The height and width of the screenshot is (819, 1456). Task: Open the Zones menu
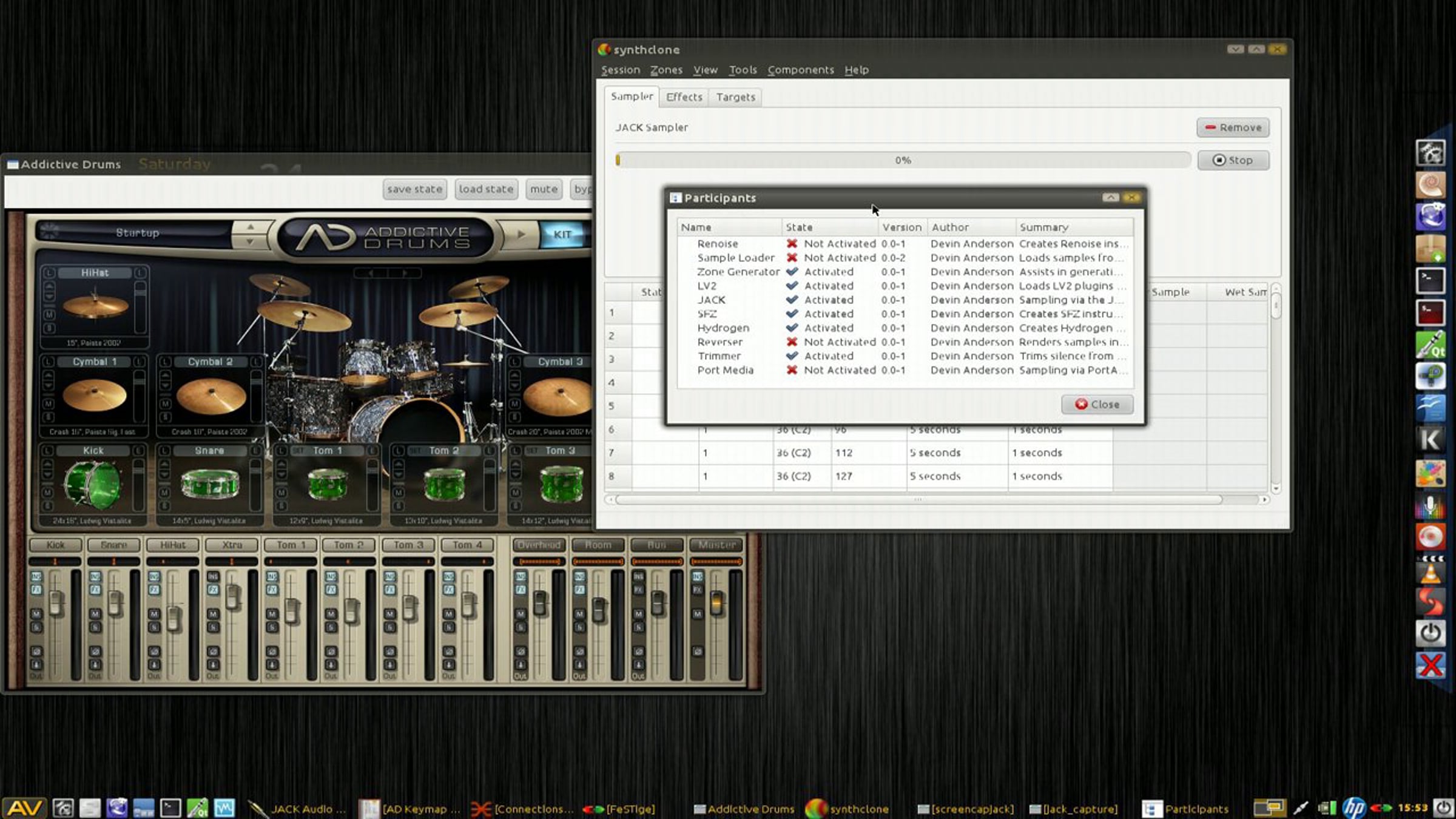(x=666, y=70)
